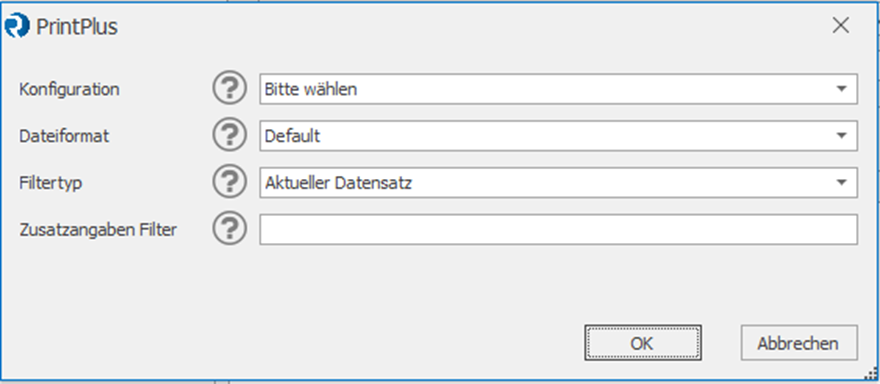Close the PrintPlus dialog with X

(x=840, y=25)
